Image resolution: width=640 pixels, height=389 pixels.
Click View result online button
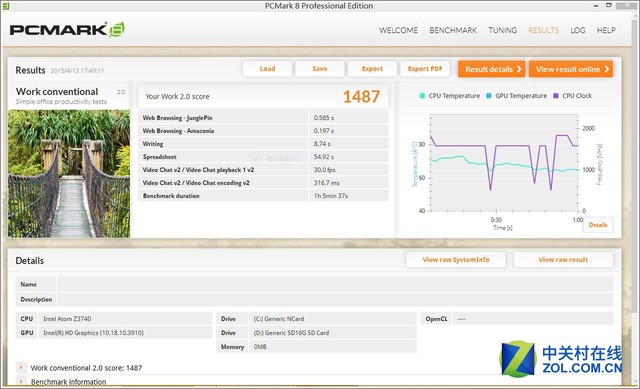(x=571, y=69)
